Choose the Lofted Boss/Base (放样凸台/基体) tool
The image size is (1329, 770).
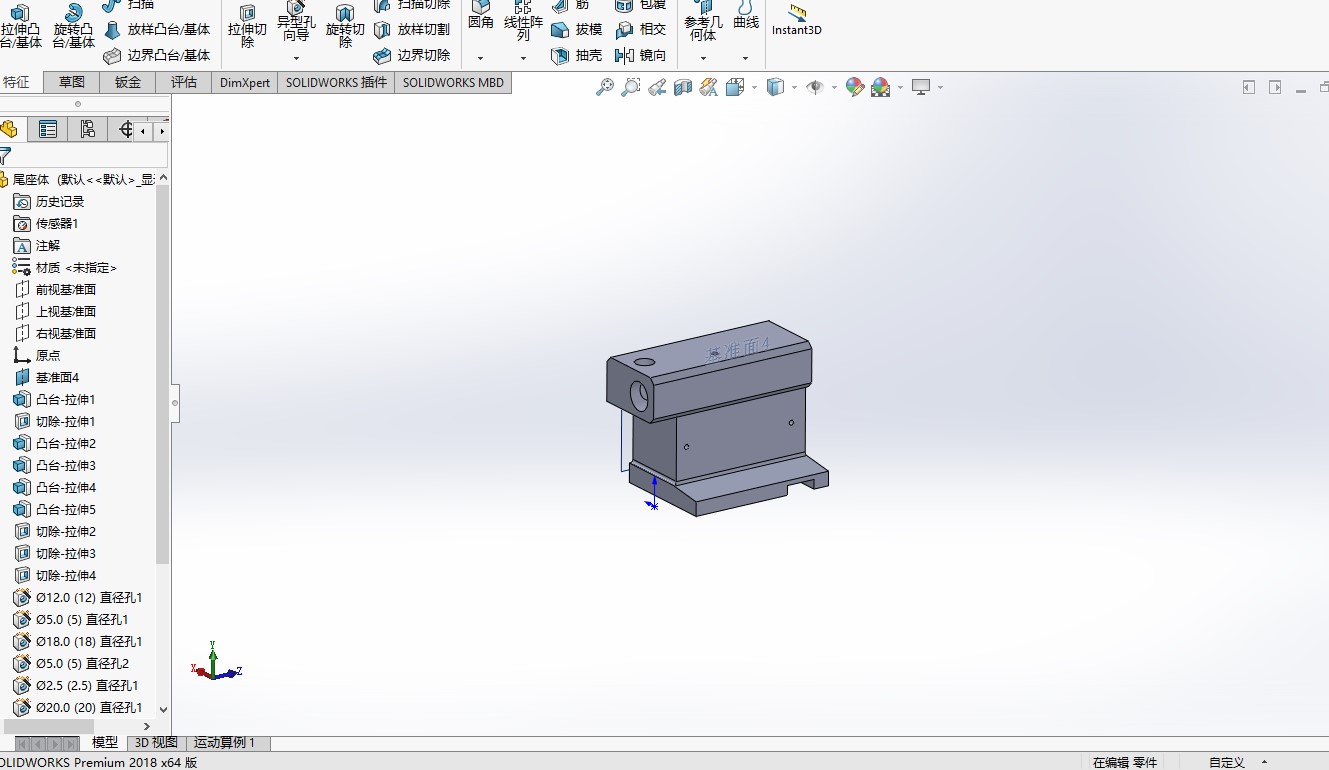[157, 30]
